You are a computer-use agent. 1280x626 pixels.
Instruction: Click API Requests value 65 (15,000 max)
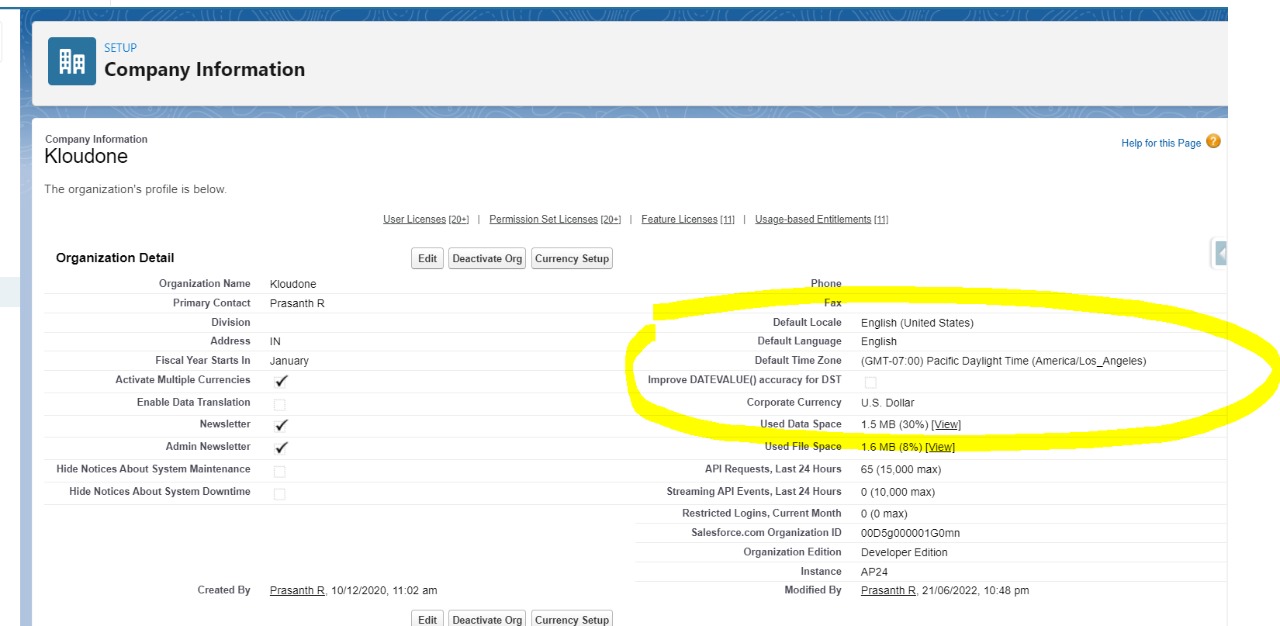click(x=901, y=469)
